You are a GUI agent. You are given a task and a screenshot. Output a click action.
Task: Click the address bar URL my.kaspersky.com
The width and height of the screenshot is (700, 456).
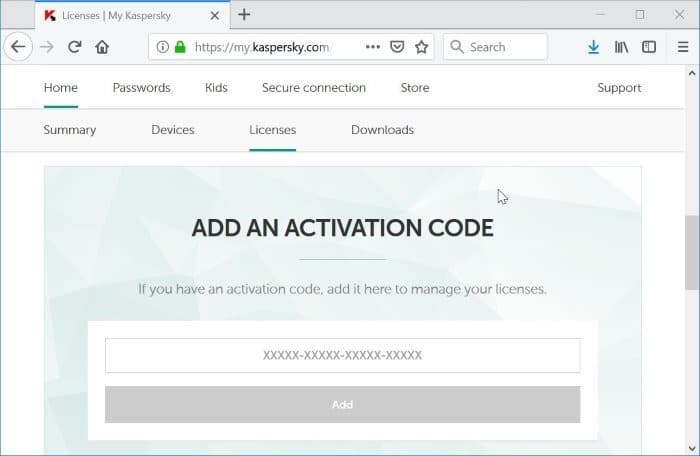coord(262,47)
